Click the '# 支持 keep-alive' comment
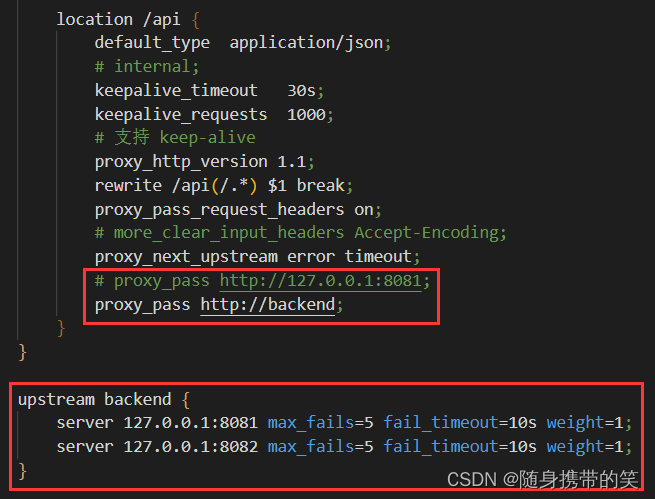This screenshot has width=655, height=499. 175,137
